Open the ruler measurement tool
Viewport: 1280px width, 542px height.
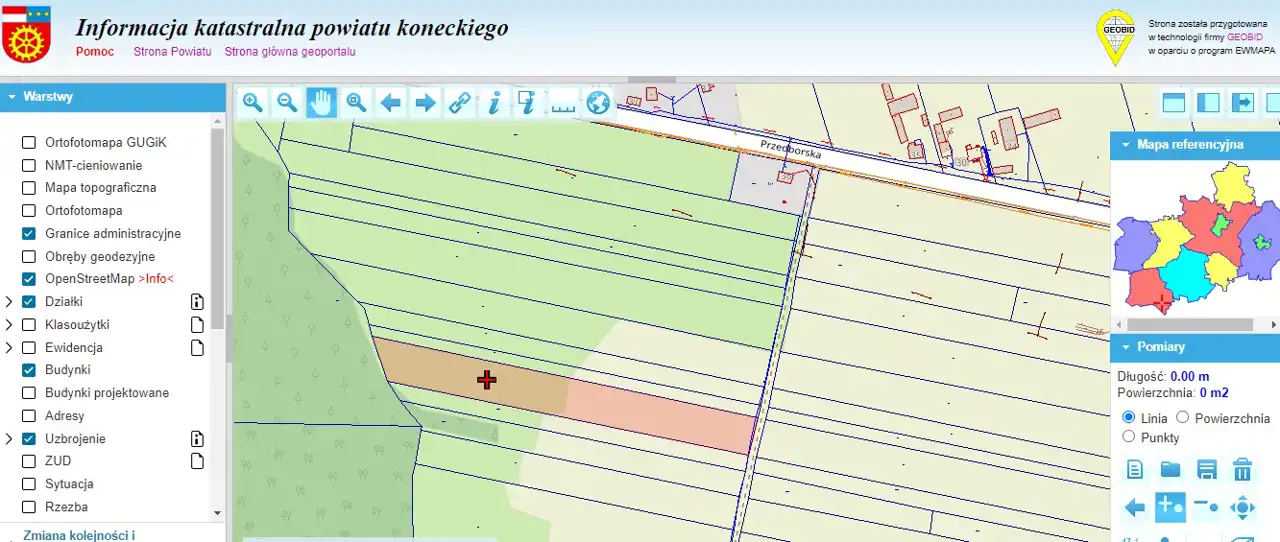click(564, 102)
